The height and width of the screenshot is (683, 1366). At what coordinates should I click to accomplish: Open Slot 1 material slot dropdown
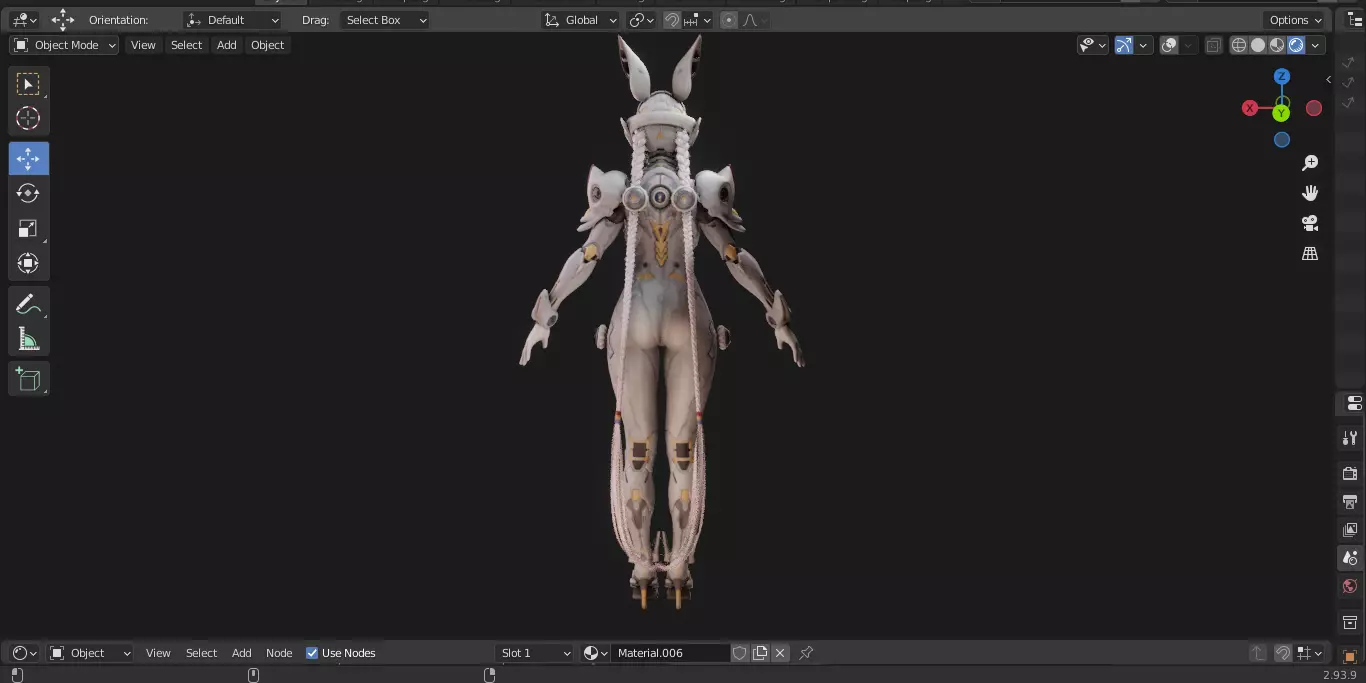click(x=535, y=653)
